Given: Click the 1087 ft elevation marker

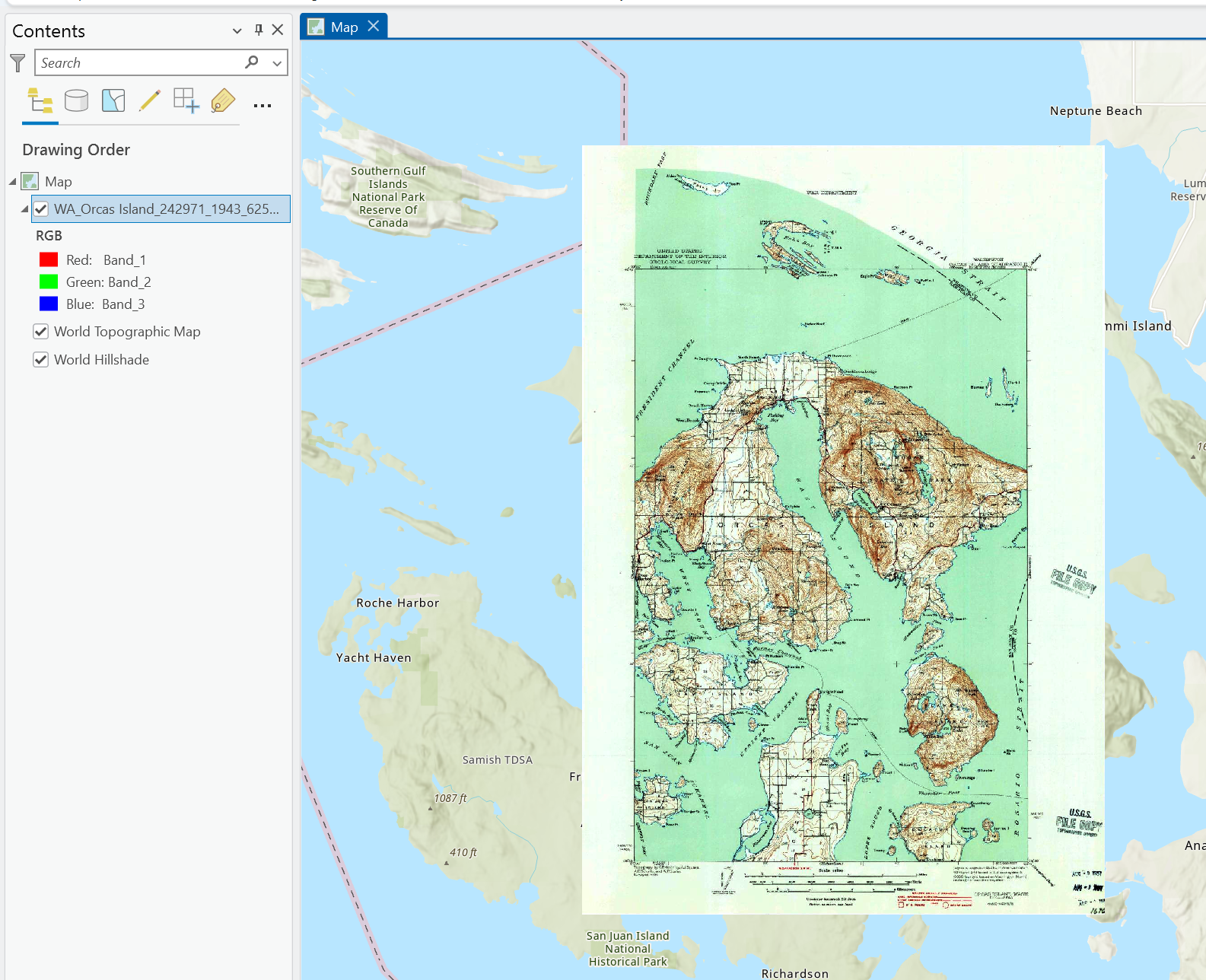Looking at the screenshot, I should (450, 798).
